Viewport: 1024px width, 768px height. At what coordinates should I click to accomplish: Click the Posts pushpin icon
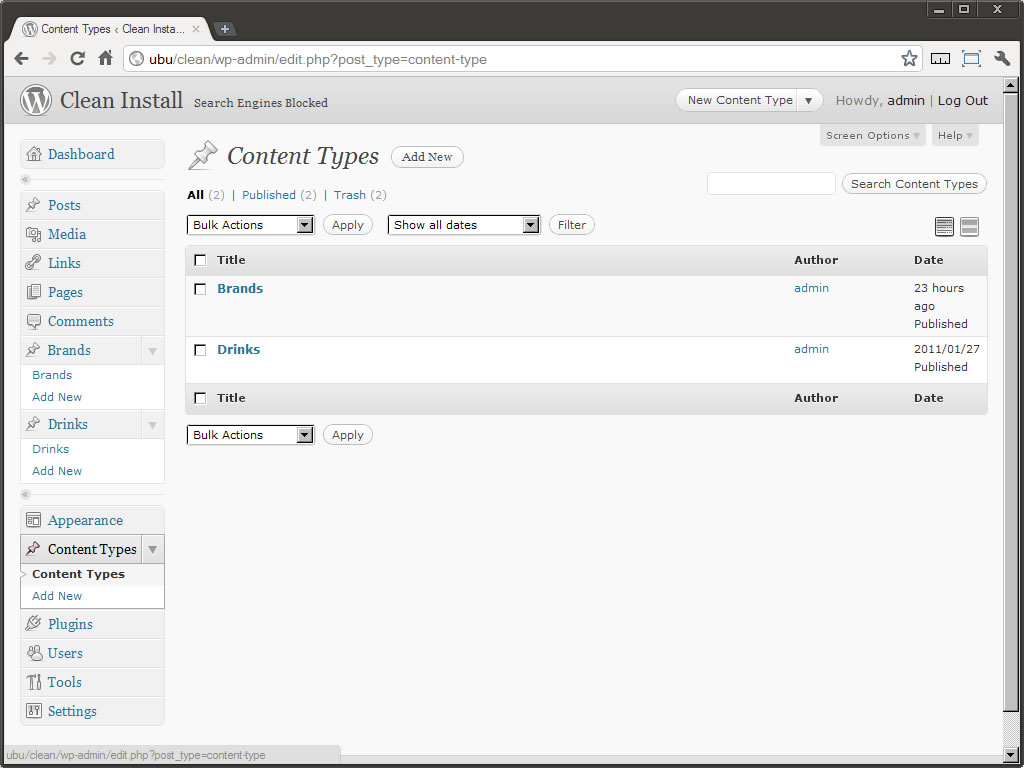33,205
